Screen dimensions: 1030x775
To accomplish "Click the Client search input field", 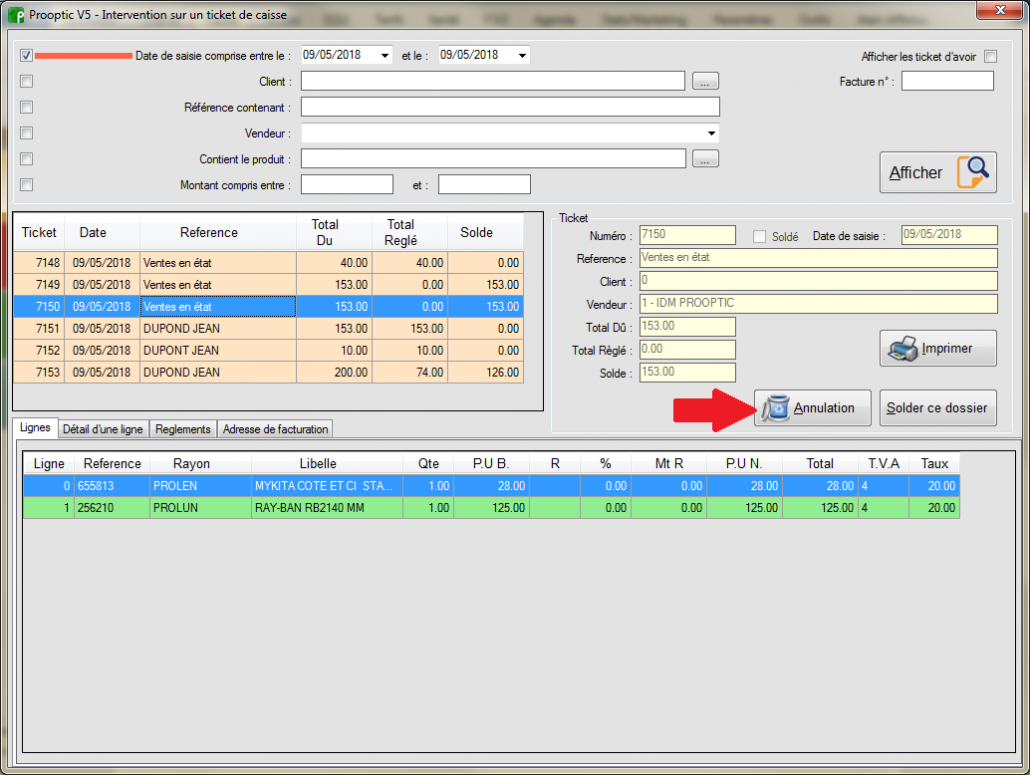I will [x=493, y=81].
